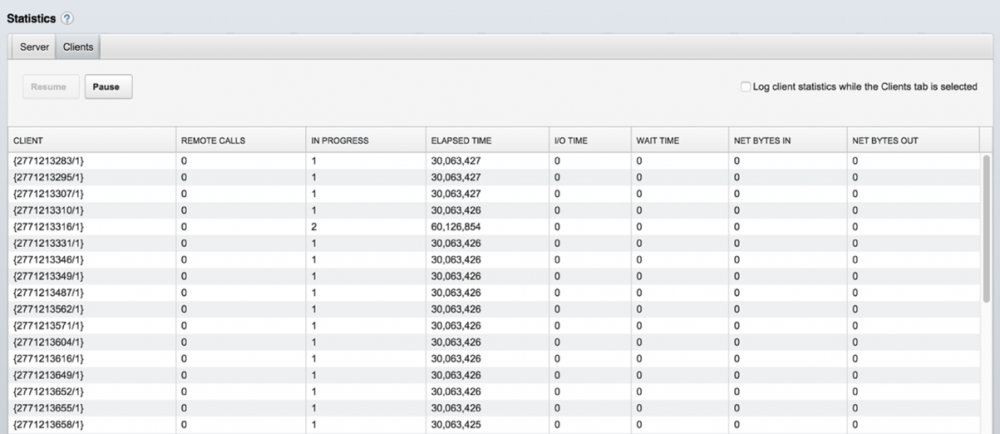Click In Progress value for client {2771213655/1}
The width and height of the screenshot is (1000, 434).
314,409
